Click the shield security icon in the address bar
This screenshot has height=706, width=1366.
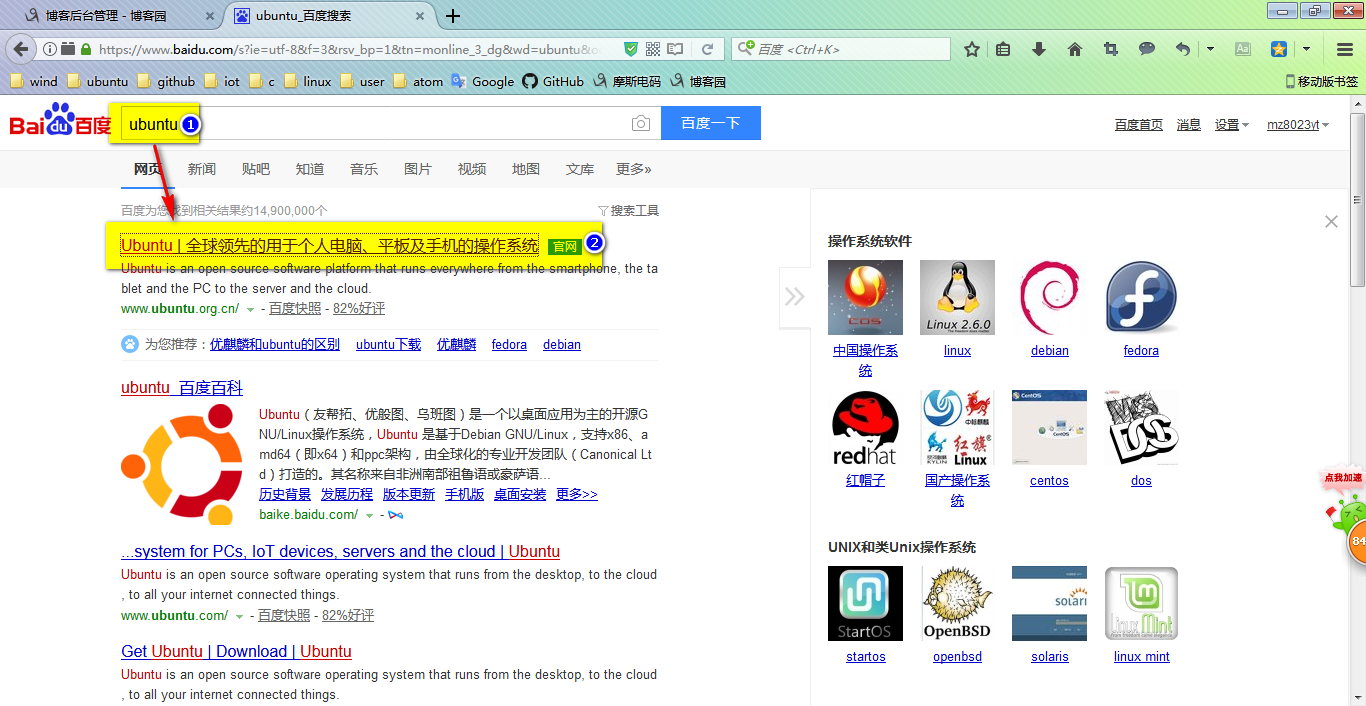[631, 49]
